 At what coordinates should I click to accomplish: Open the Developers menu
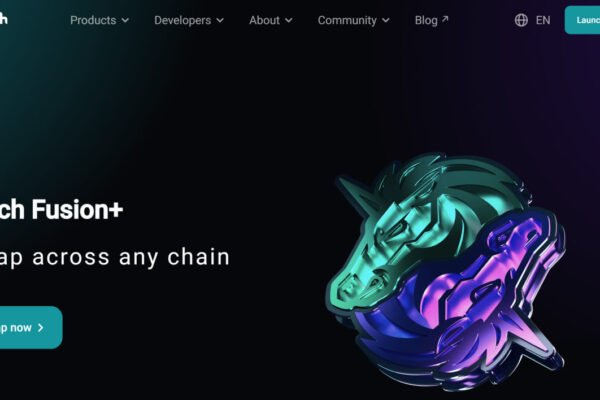[189, 20]
